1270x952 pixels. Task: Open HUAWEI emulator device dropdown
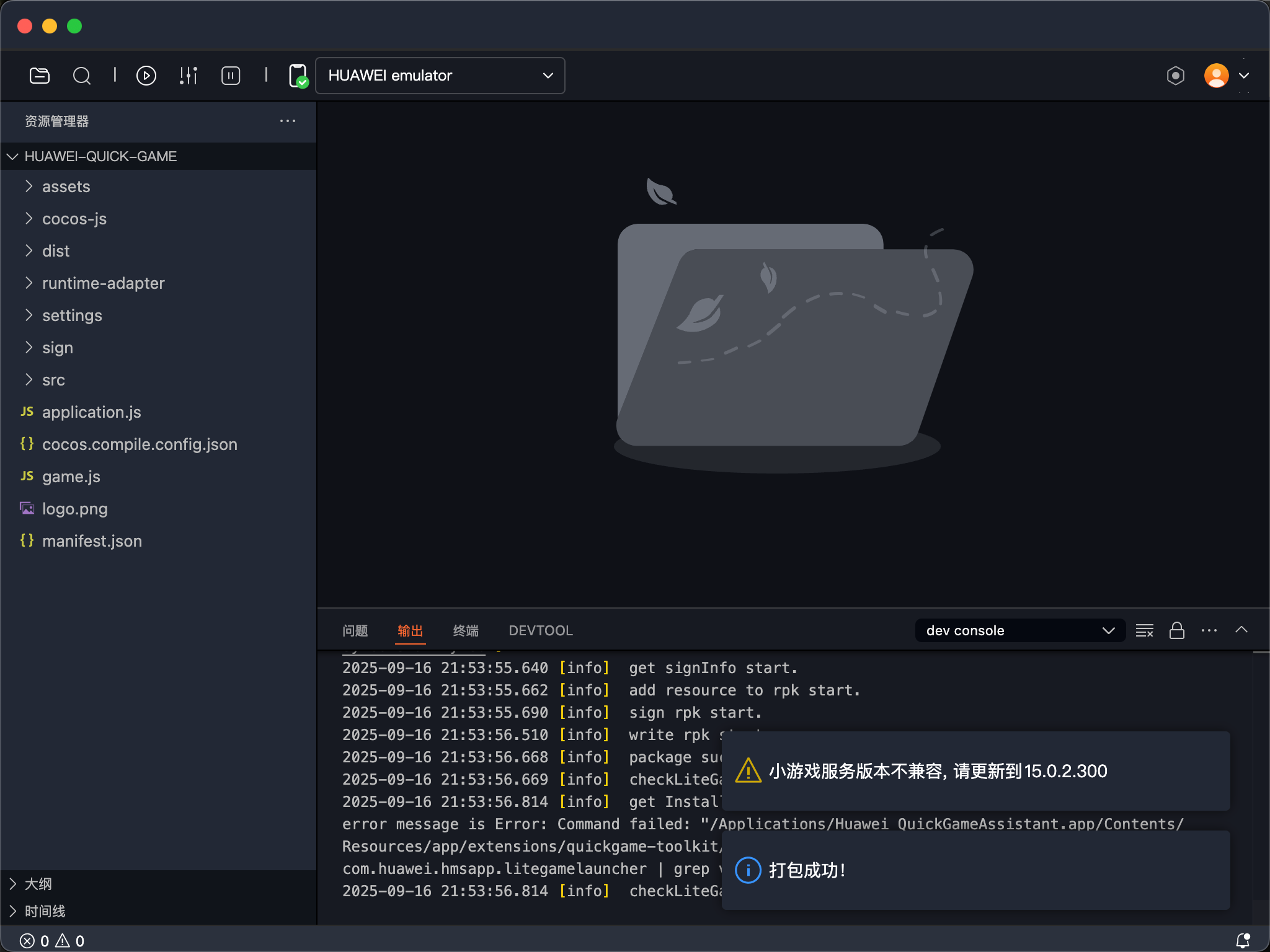click(440, 76)
